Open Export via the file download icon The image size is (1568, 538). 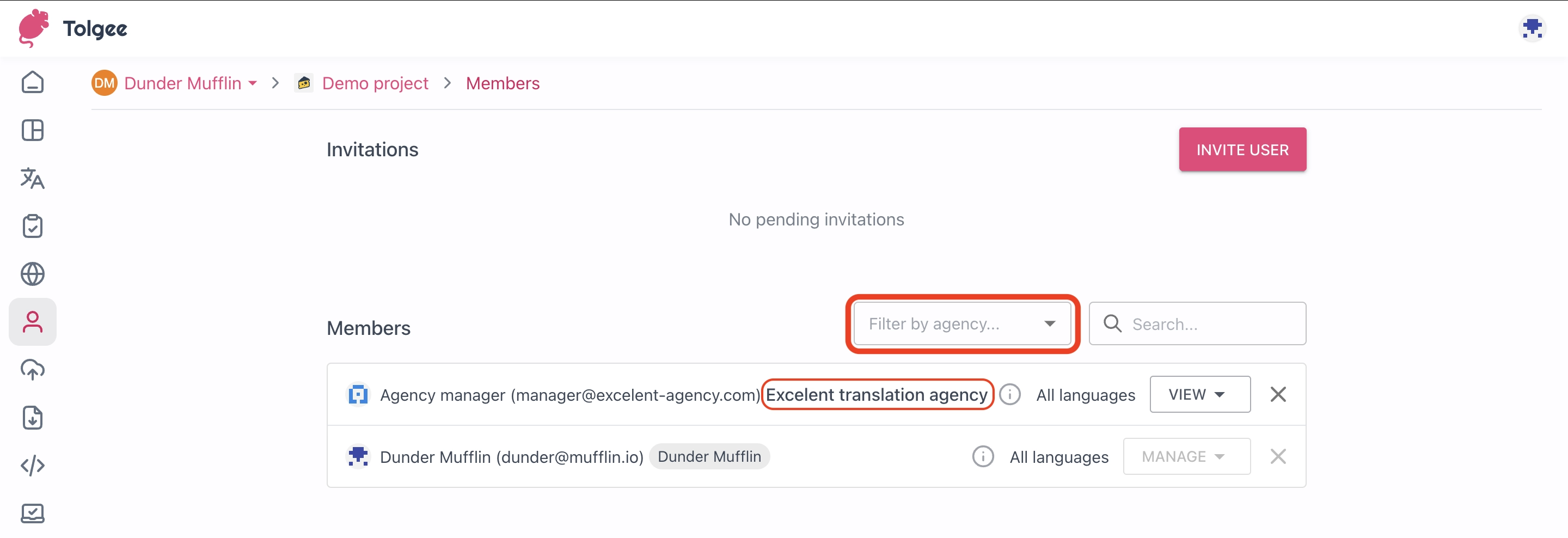pos(32,418)
